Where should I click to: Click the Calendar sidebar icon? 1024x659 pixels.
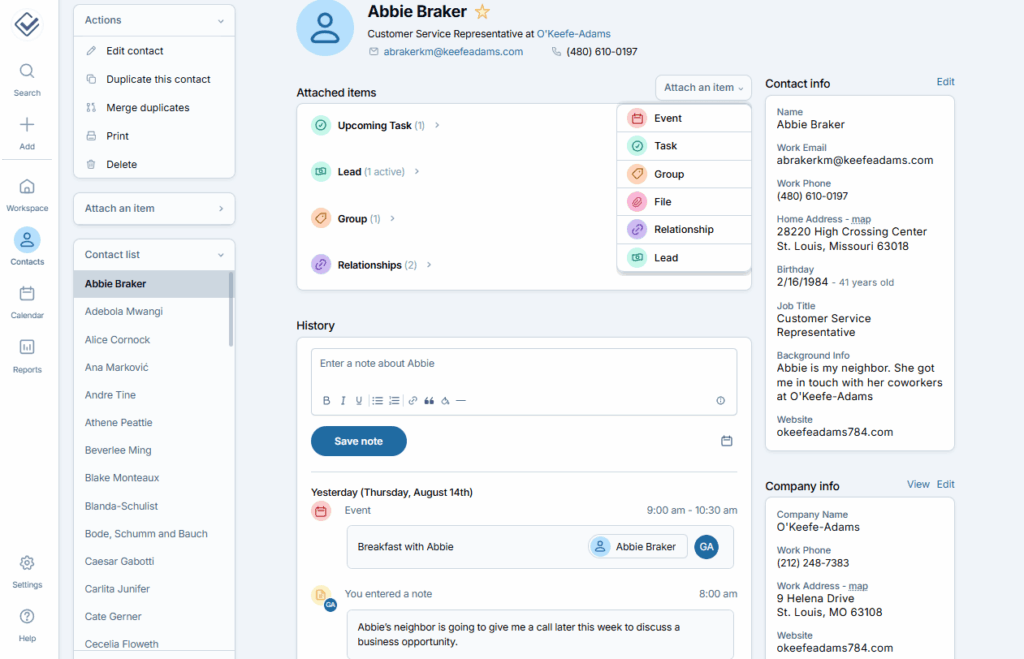click(x=27, y=294)
